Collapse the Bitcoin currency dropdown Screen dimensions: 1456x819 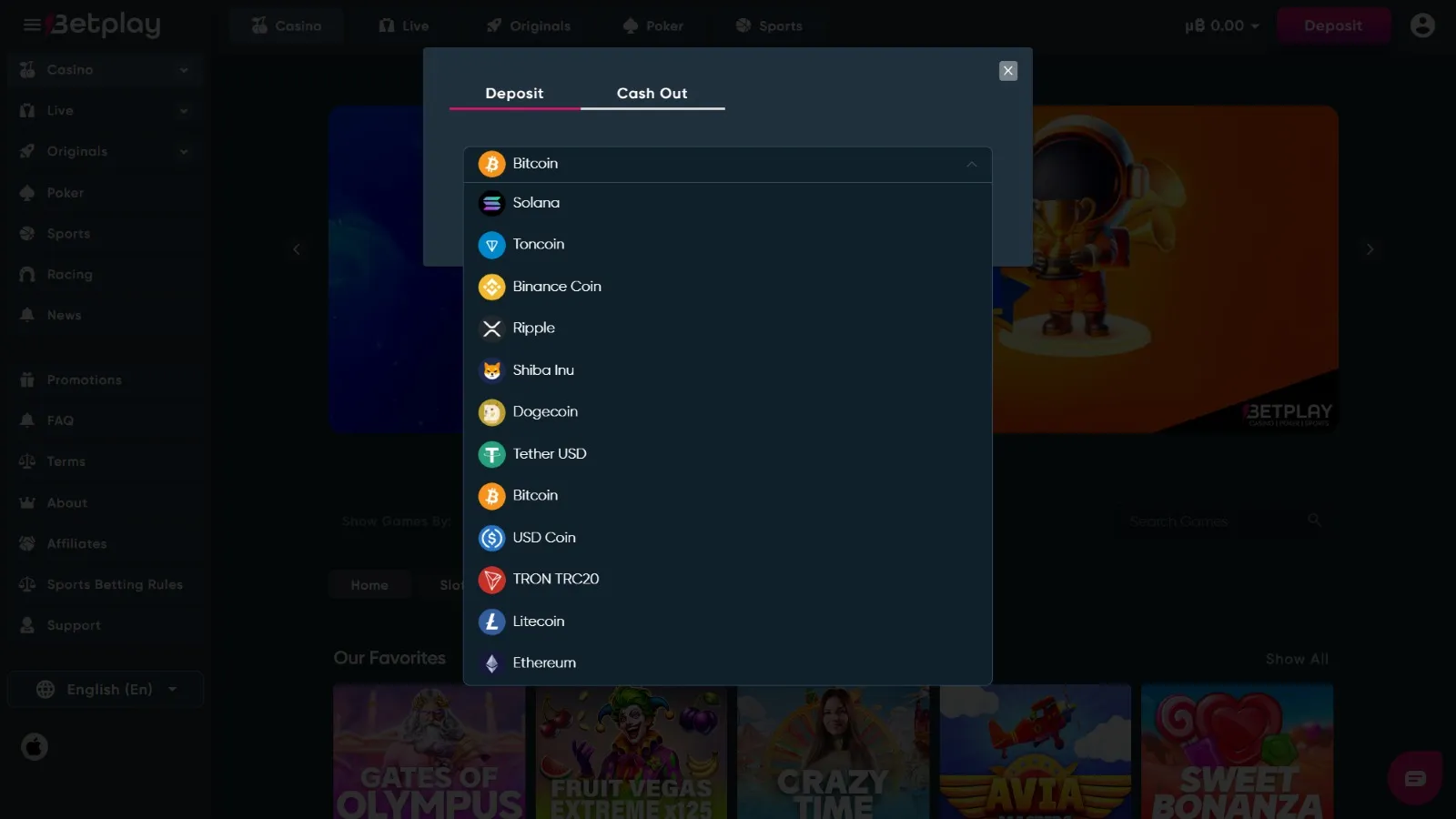click(971, 165)
